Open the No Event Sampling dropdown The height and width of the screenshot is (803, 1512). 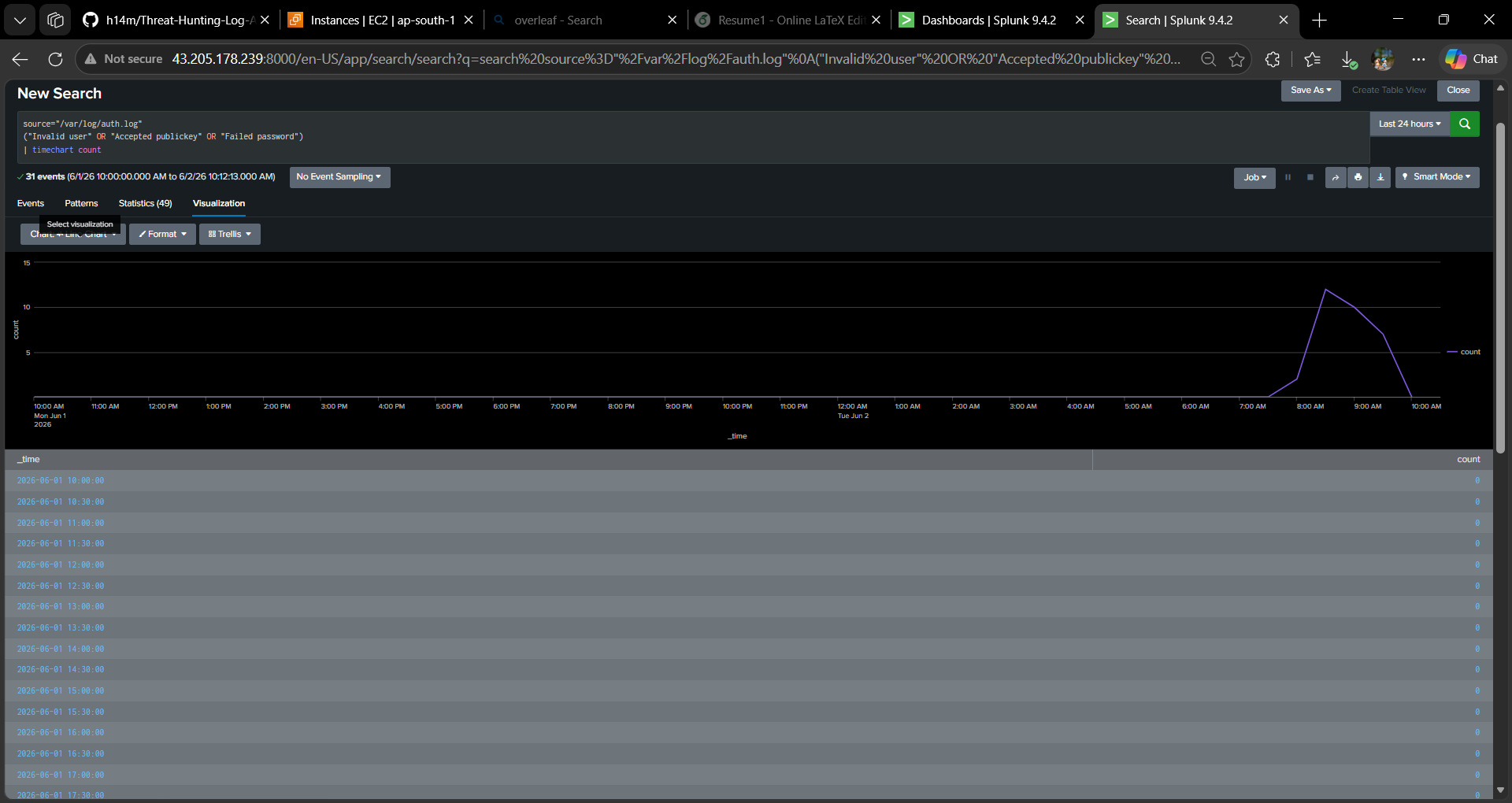tap(339, 177)
